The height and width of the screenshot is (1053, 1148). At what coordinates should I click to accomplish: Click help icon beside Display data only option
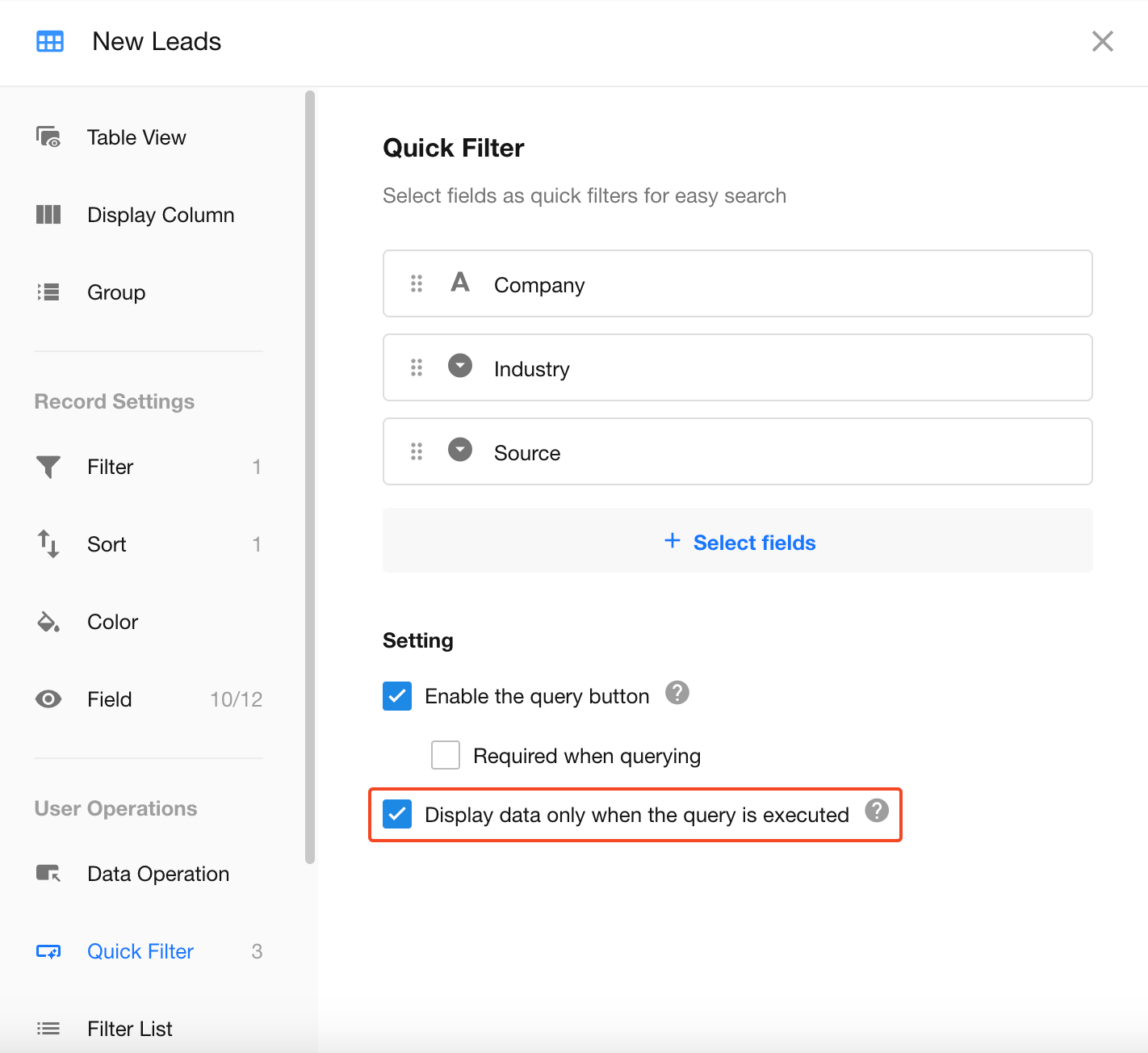pos(876,811)
